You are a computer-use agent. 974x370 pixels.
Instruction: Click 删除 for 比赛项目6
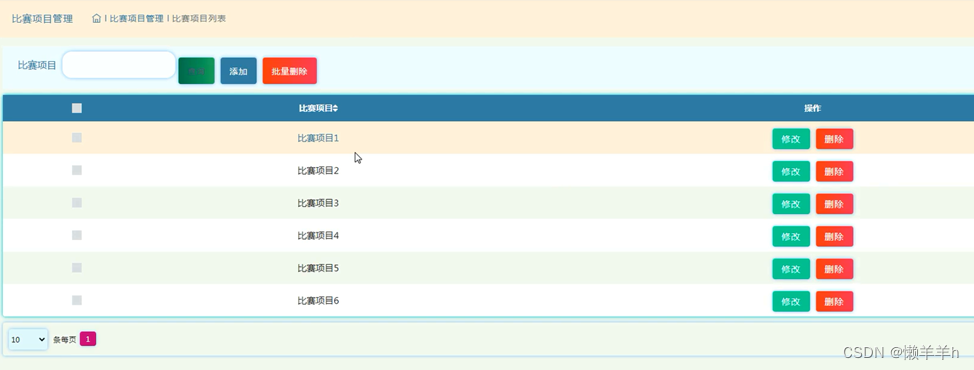pyautogui.click(x=834, y=301)
